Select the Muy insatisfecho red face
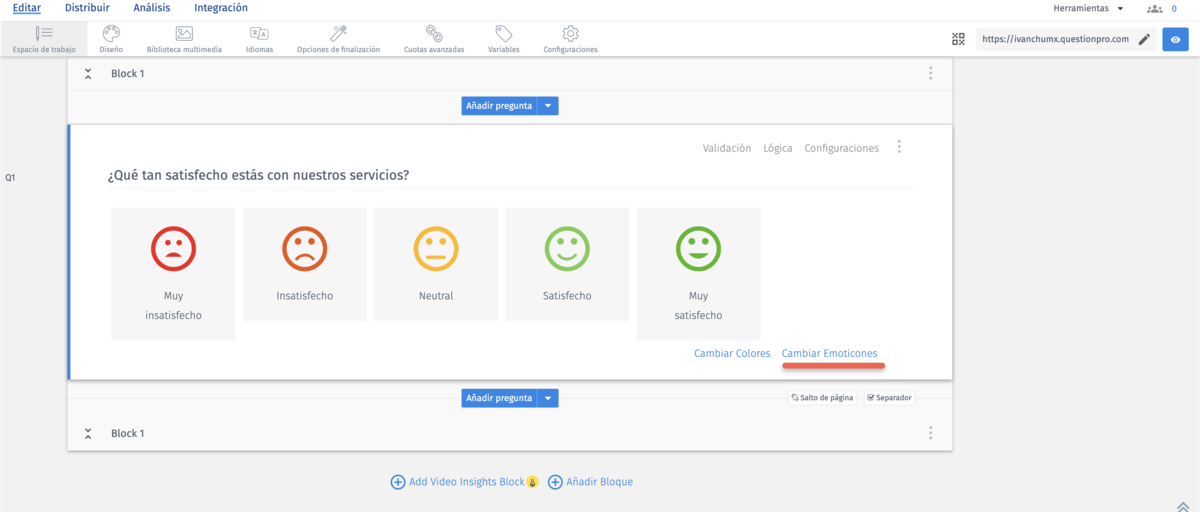The width and height of the screenshot is (1200, 512). [174, 249]
